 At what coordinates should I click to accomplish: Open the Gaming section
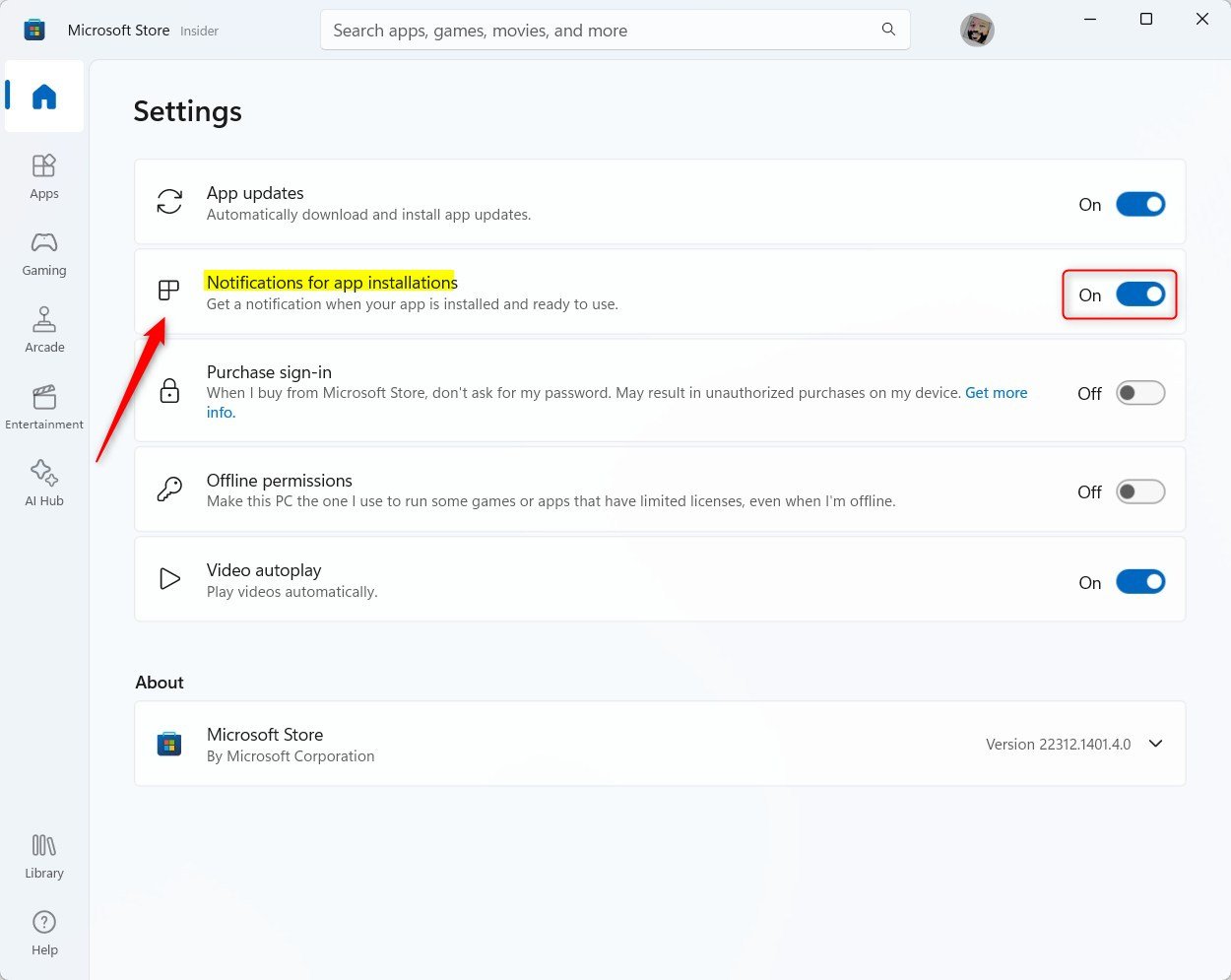[43, 252]
